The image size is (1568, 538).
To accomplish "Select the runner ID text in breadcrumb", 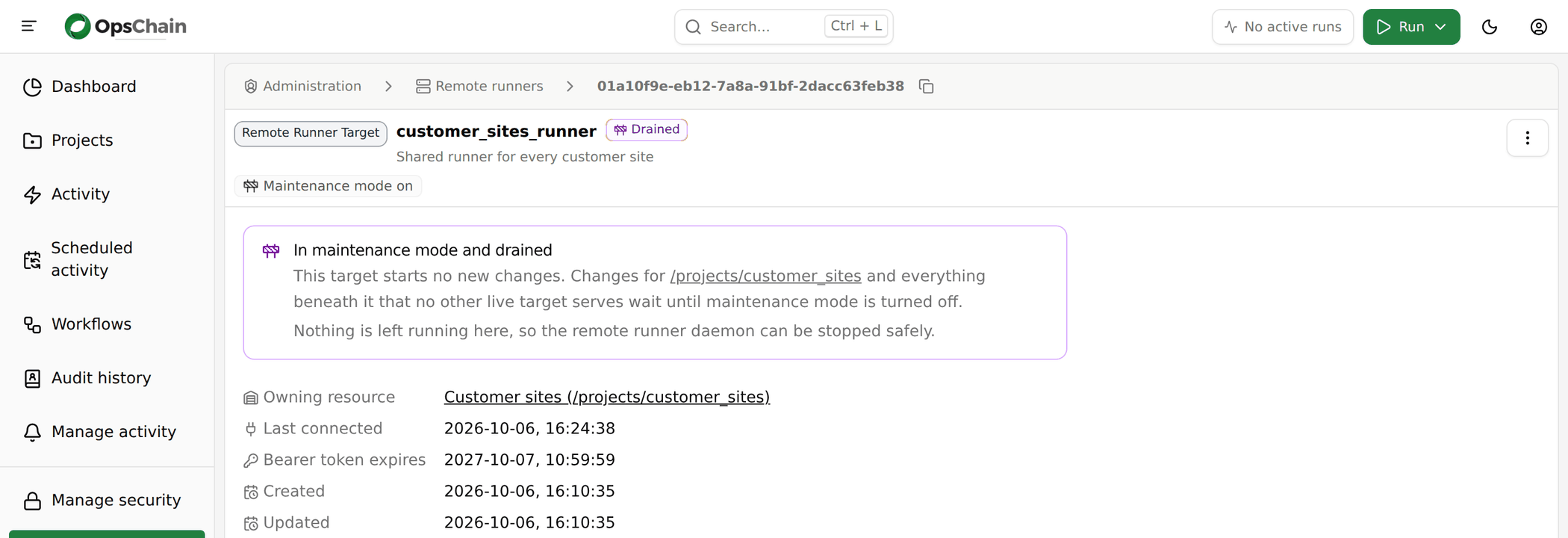I will (750, 87).
